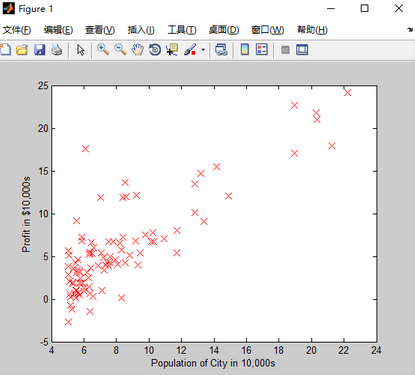Minimize the Figure 1 window
This screenshot has width=415, height=375.
pyautogui.click(x=331, y=8)
